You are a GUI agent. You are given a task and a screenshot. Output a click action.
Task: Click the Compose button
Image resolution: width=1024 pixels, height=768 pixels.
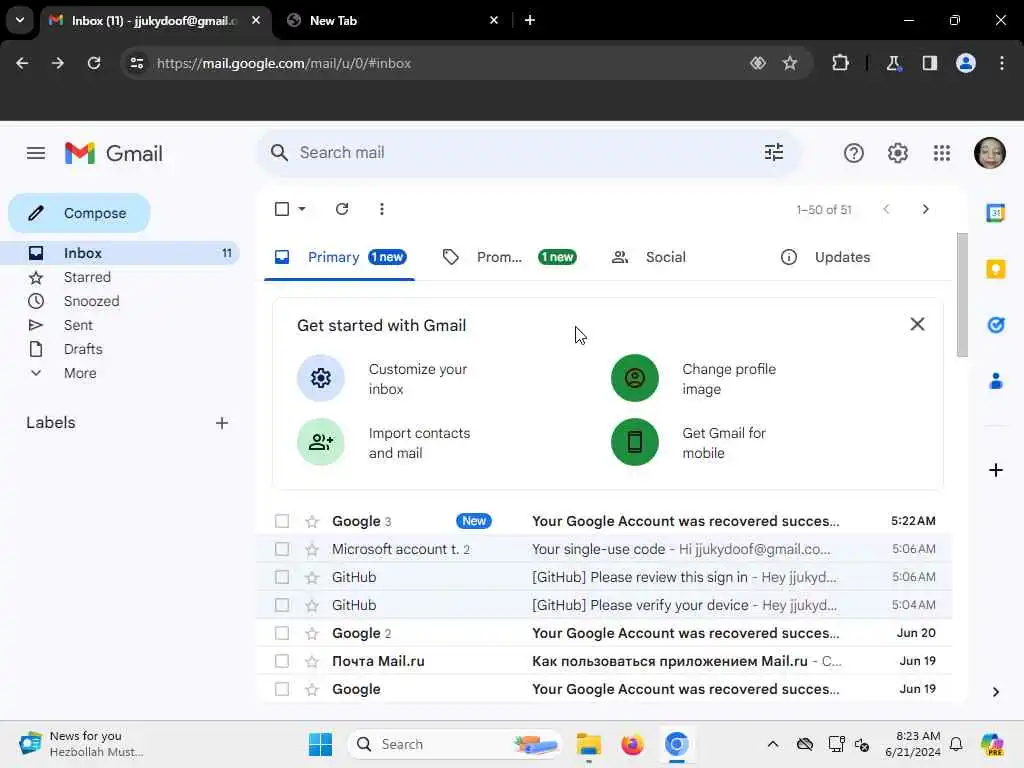tap(79, 213)
